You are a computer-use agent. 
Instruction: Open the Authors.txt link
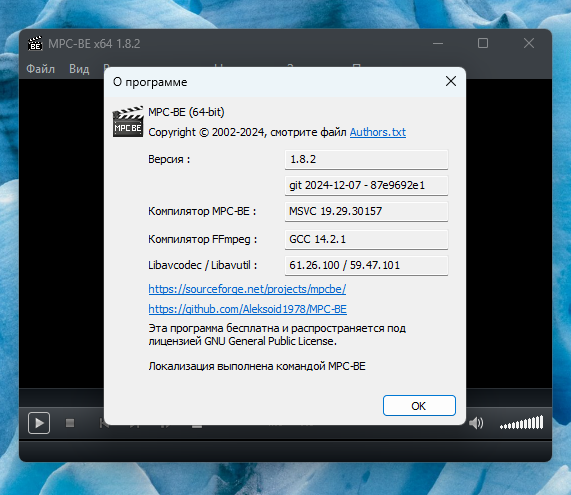pos(378,132)
